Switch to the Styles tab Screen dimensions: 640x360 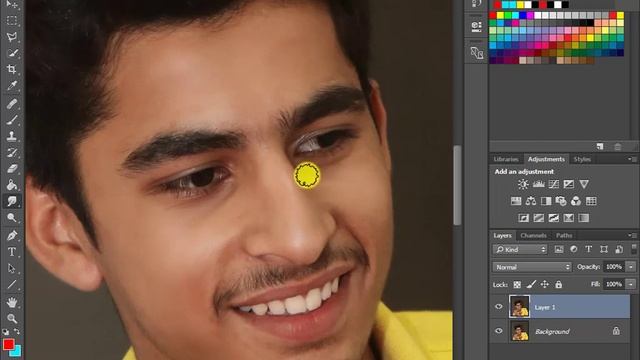(582, 159)
